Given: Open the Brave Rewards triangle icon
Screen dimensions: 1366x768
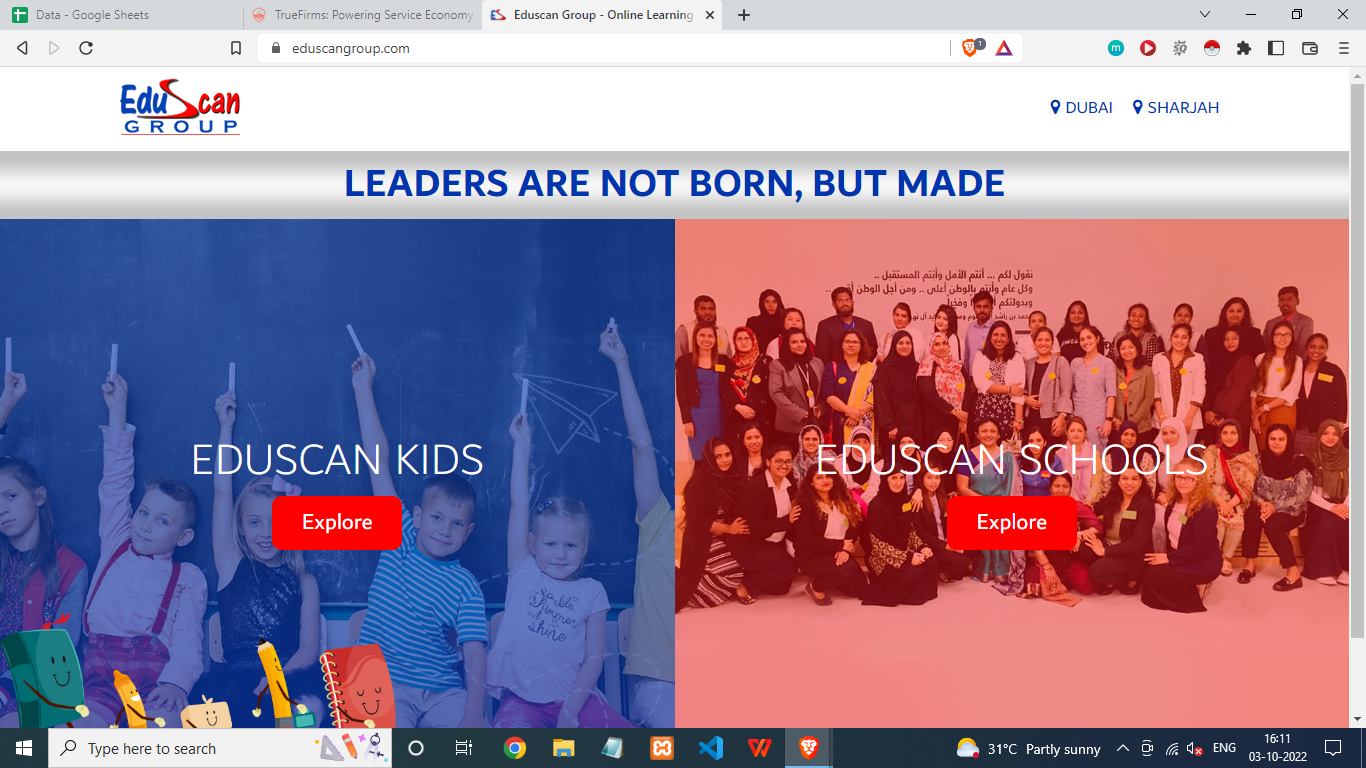Looking at the screenshot, I should click(x=1004, y=48).
